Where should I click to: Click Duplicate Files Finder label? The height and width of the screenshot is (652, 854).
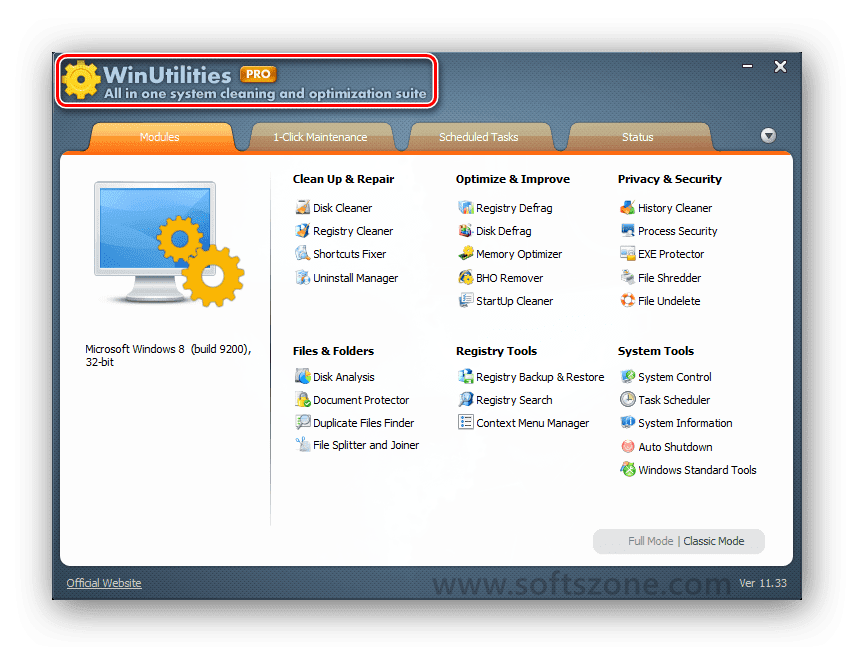click(364, 423)
